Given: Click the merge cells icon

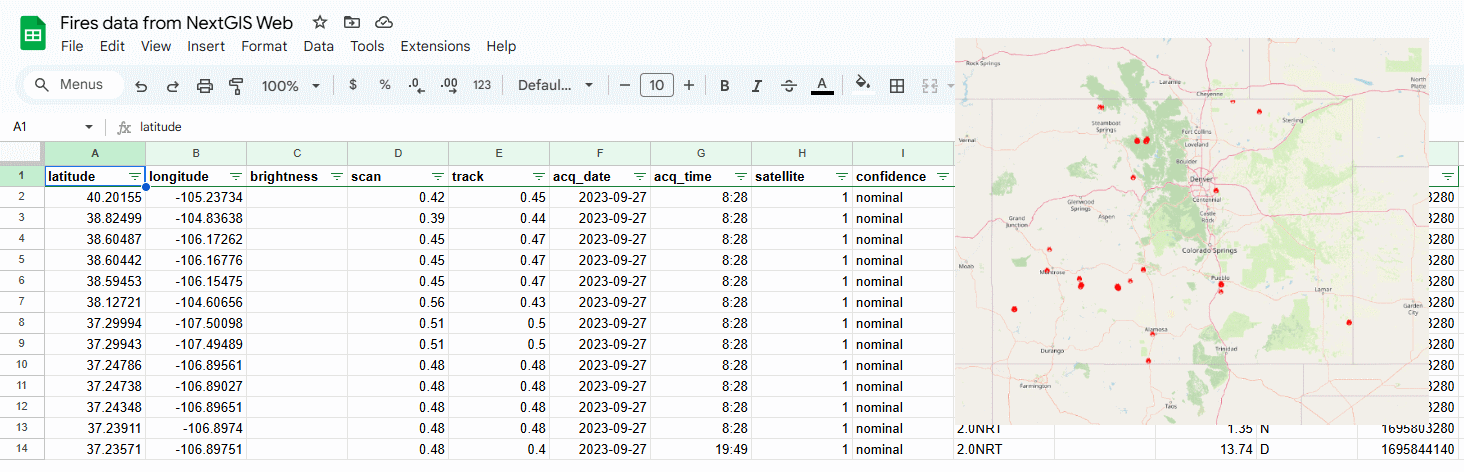Looking at the screenshot, I should click(x=930, y=86).
